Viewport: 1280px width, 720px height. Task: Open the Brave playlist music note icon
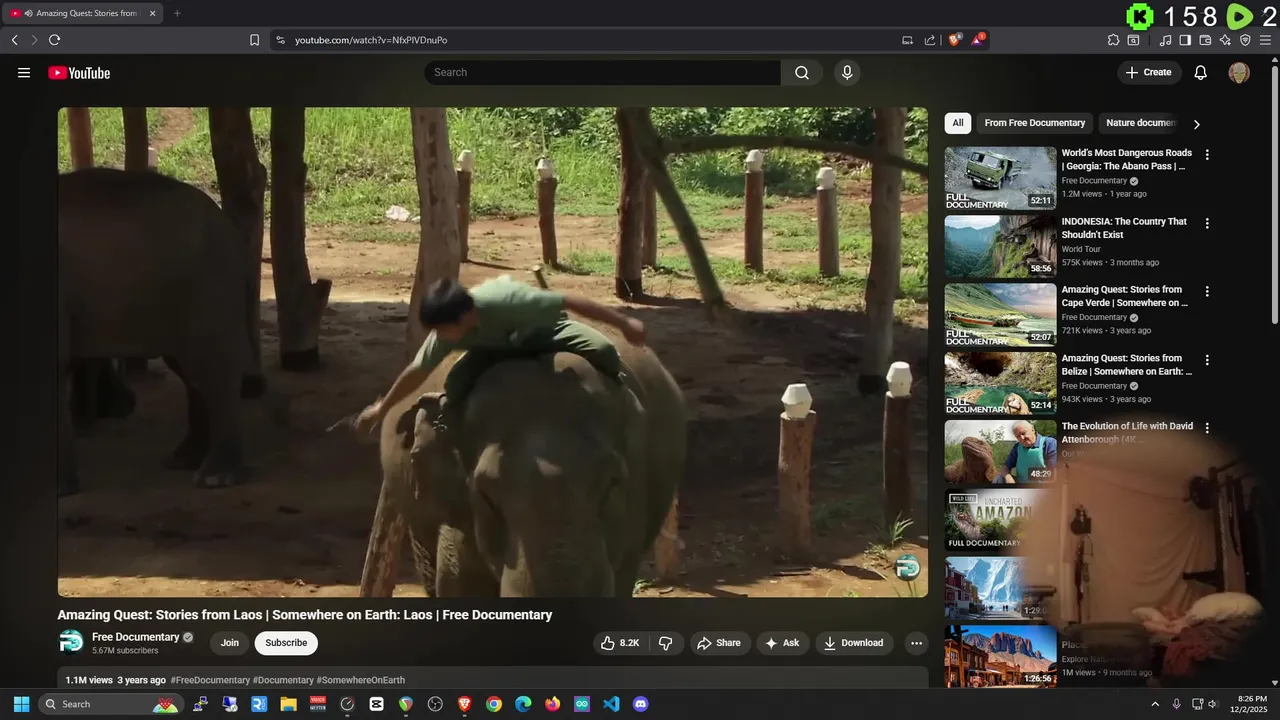(1165, 40)
